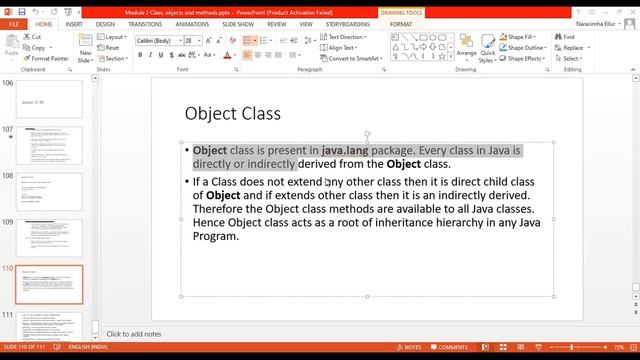Switch to the SLIDE SHOW tab
Viewport: 640px width, 360px height.
[x=238, y=24]
